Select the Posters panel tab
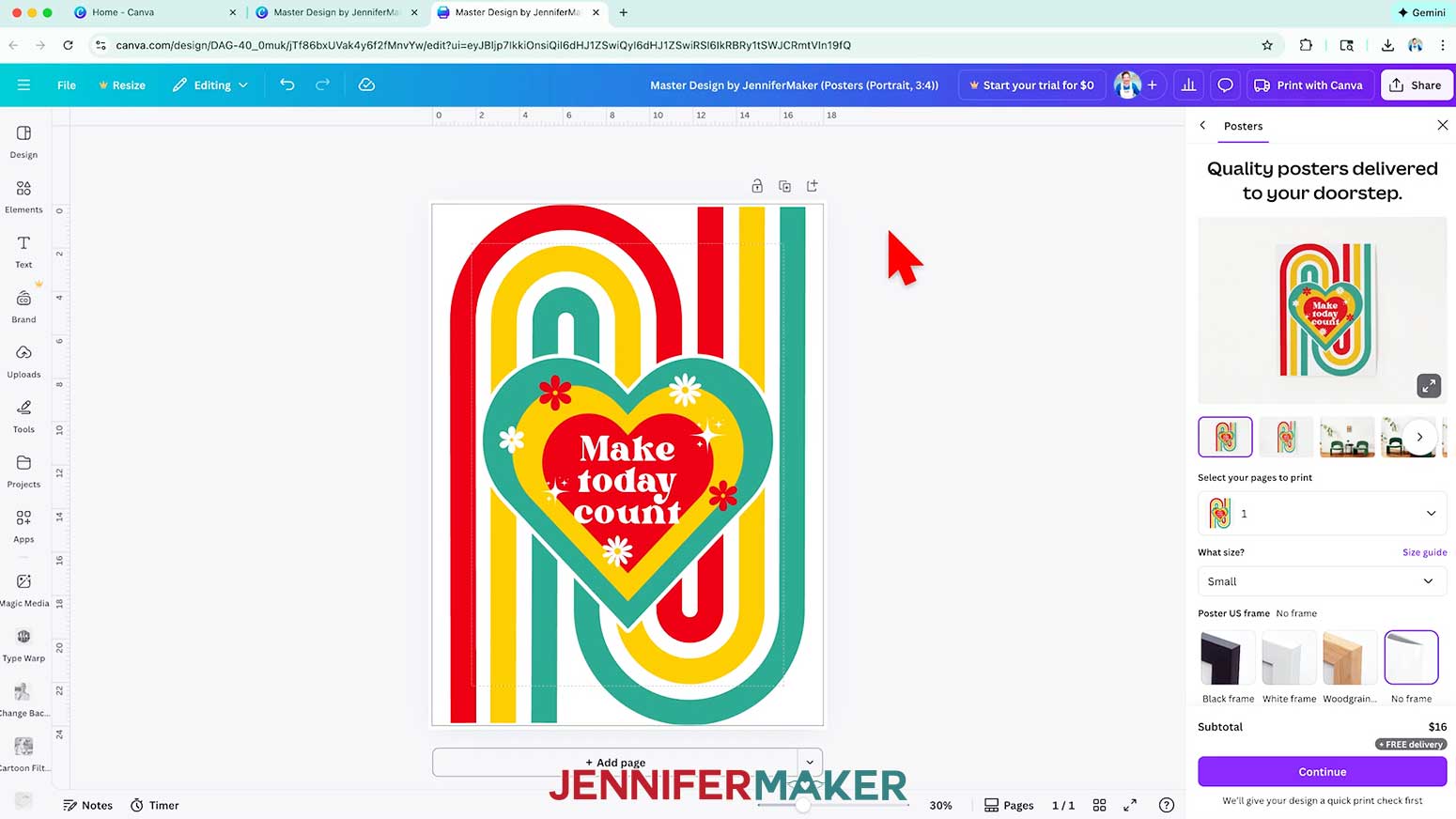The width and height of the screenshot is (1456, 819). pyautogui.click(x=1243, y=126)
